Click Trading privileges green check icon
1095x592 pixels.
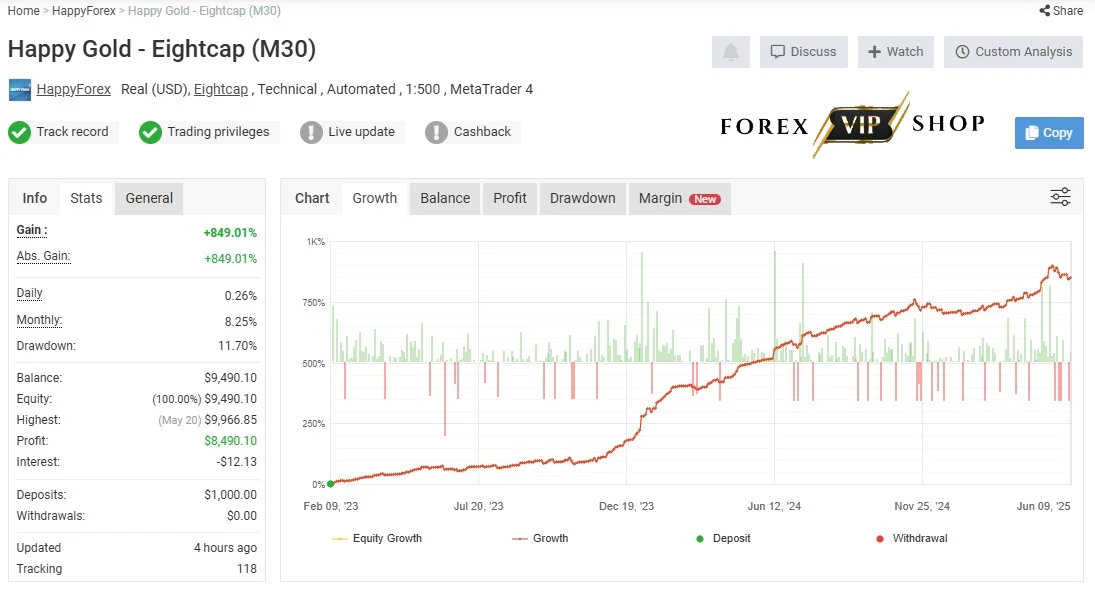(x=150, y=132)
